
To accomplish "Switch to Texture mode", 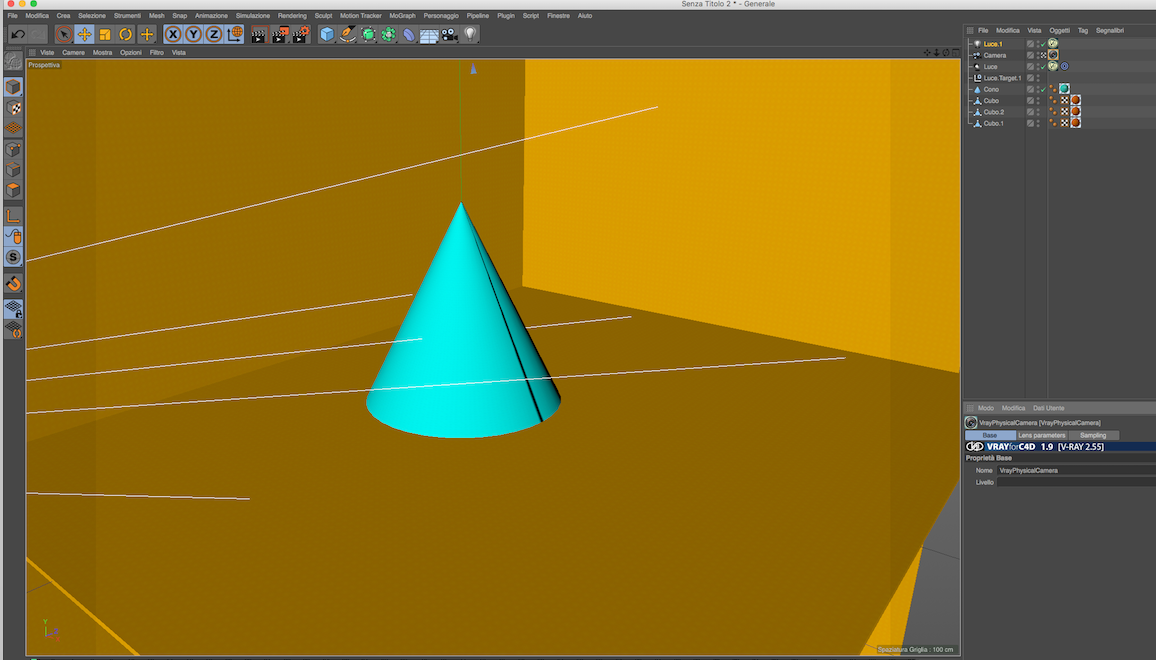I will (13, 108).
